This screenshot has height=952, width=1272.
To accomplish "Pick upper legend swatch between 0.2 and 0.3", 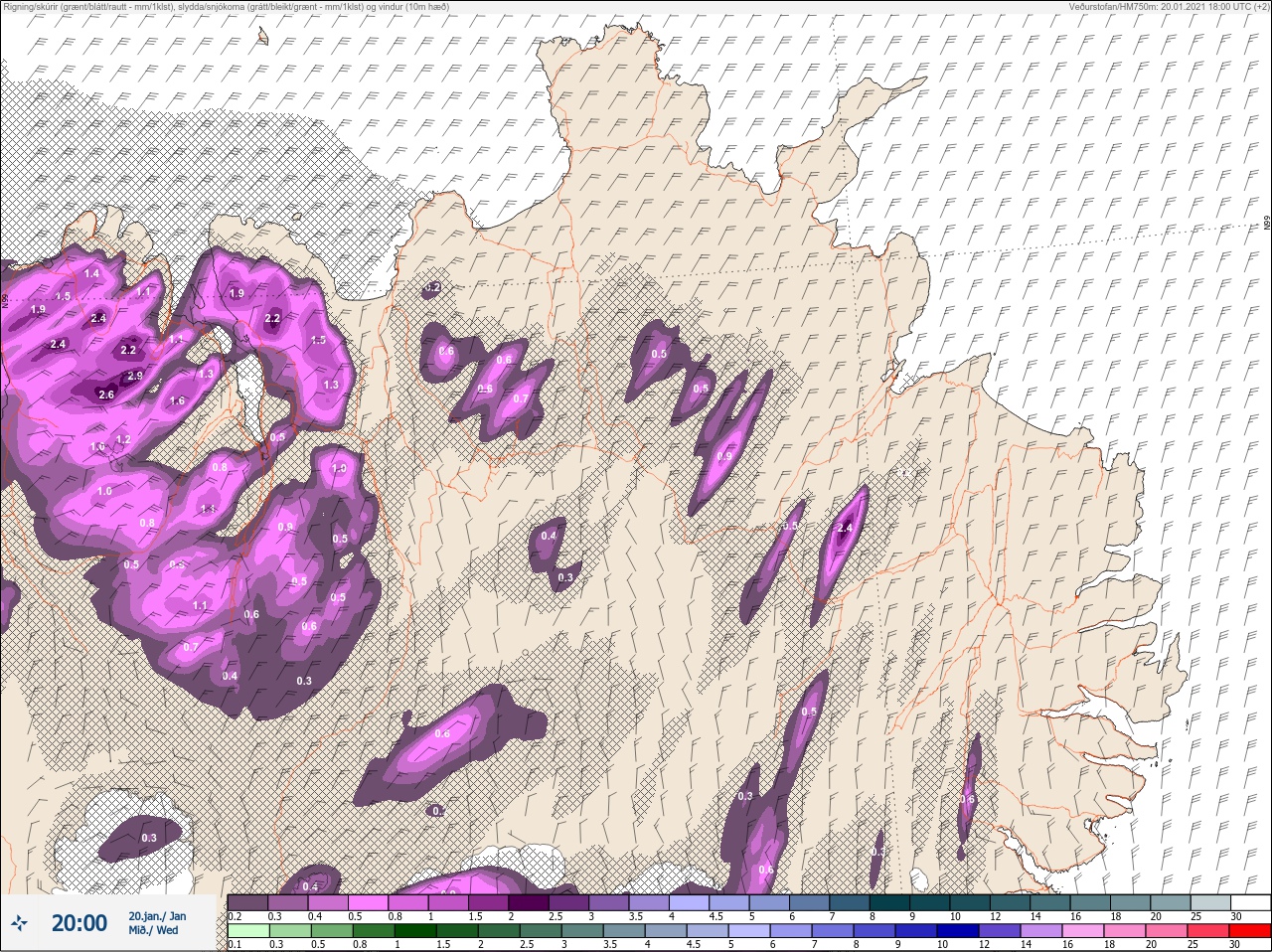I will (248, 902).
